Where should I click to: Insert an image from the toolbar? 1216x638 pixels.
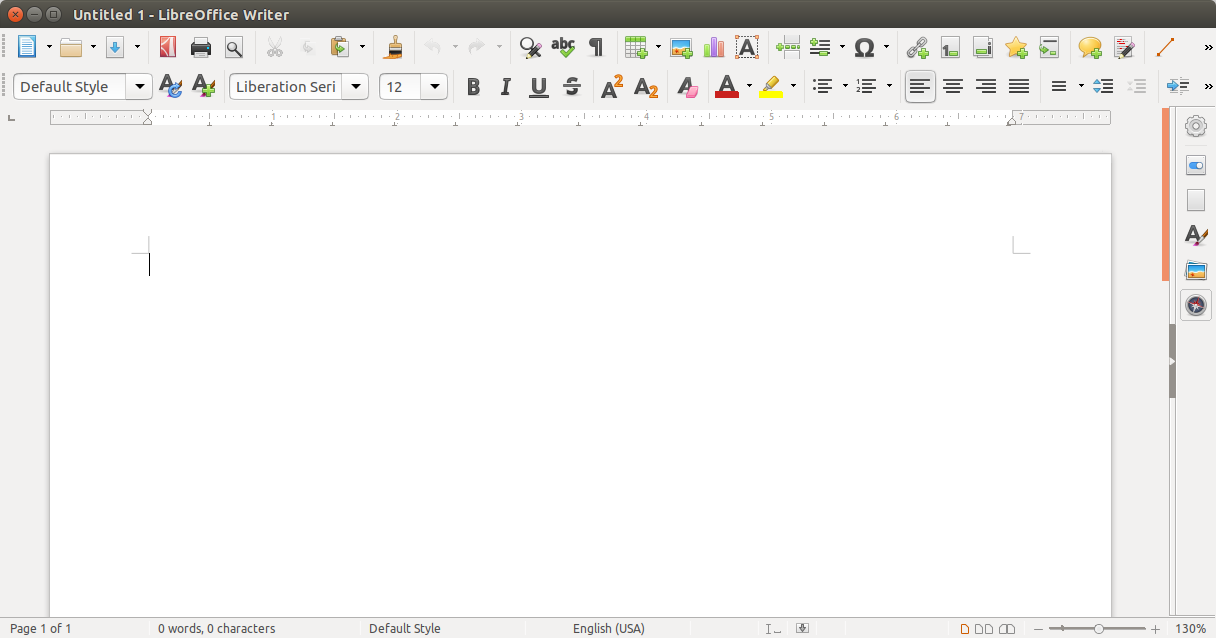coord(681,47)
